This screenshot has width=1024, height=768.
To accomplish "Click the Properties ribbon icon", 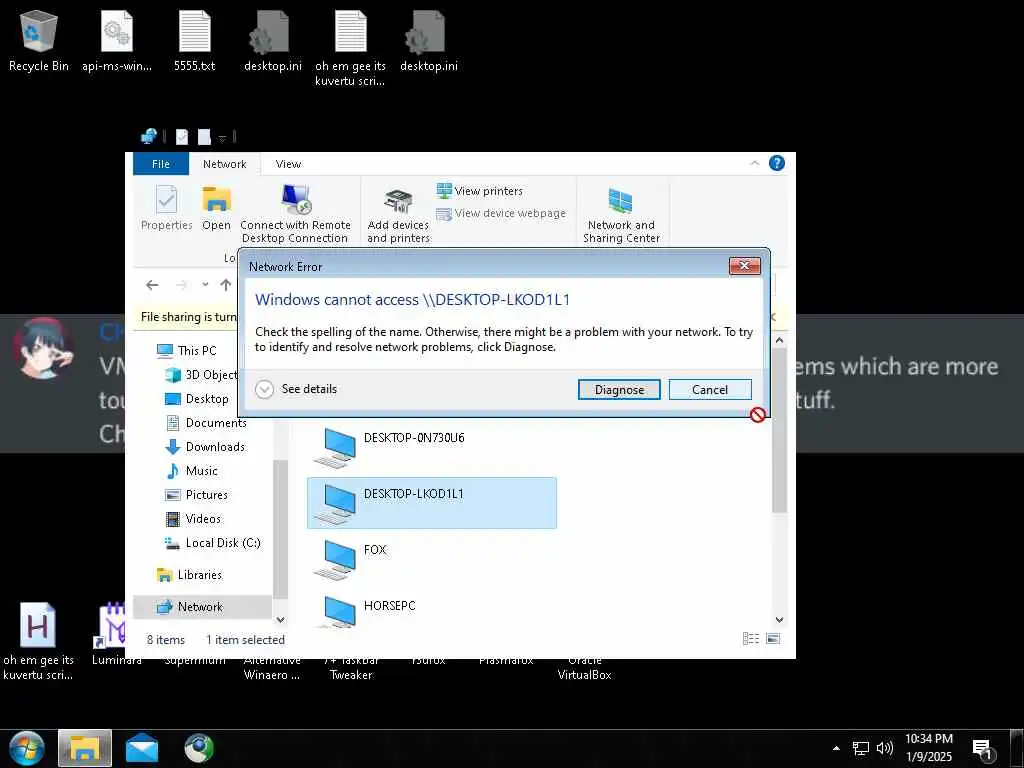I will tap(167, 208).
